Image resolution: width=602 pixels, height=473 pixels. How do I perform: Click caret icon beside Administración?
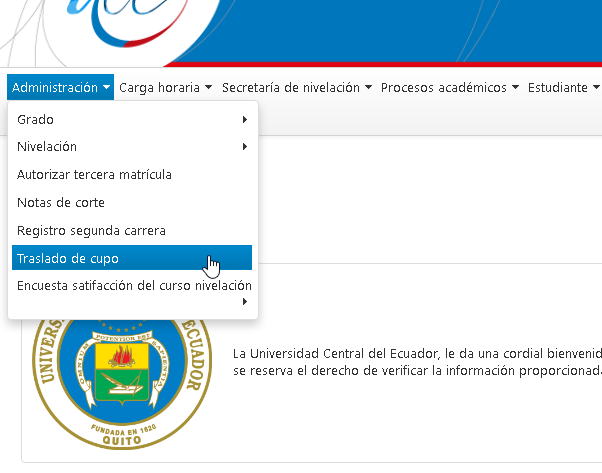[106, 88]
